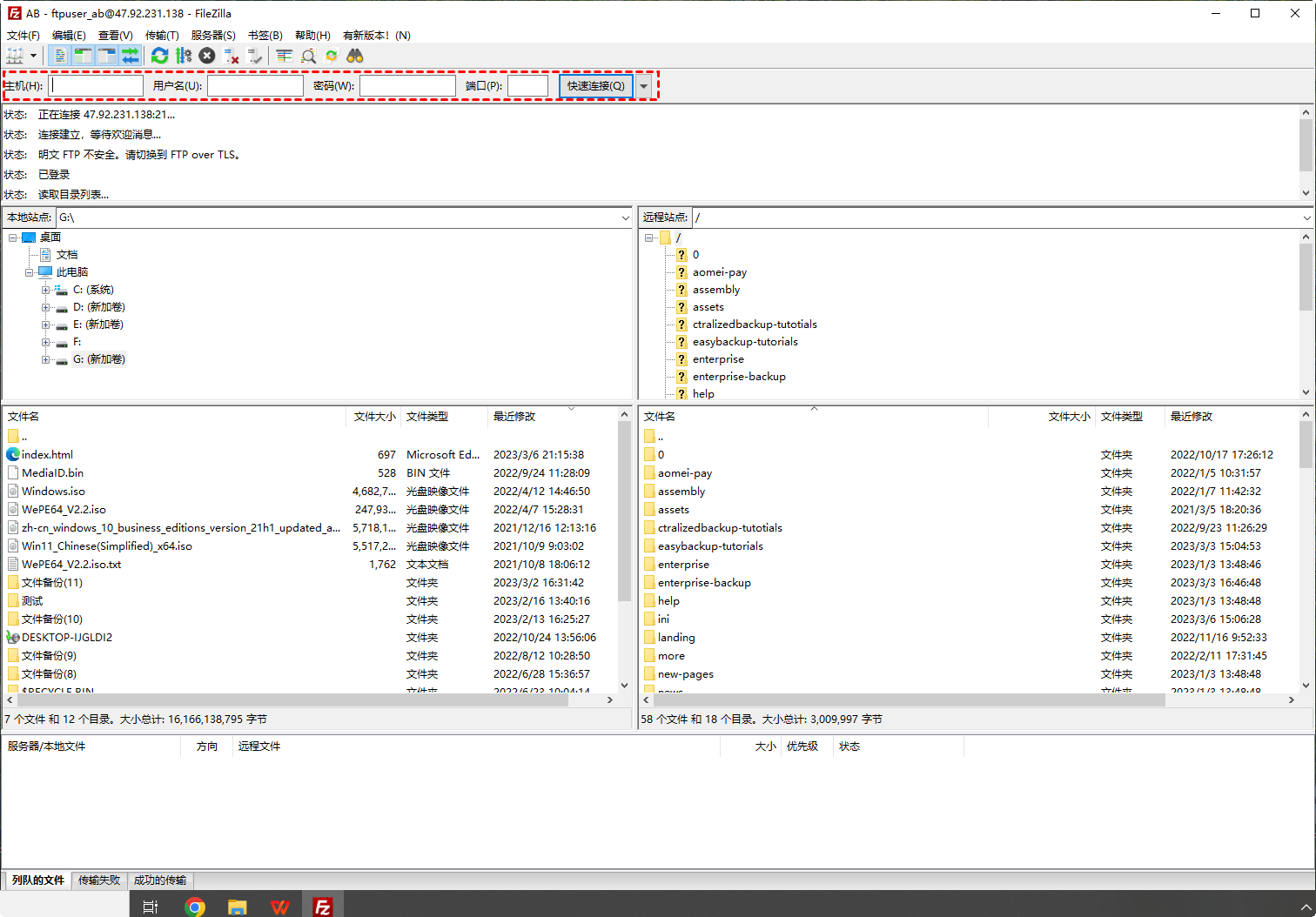The image size is (1316, 917).
Task: Click the process queue toggle icon
Action: tap(183, 56)
